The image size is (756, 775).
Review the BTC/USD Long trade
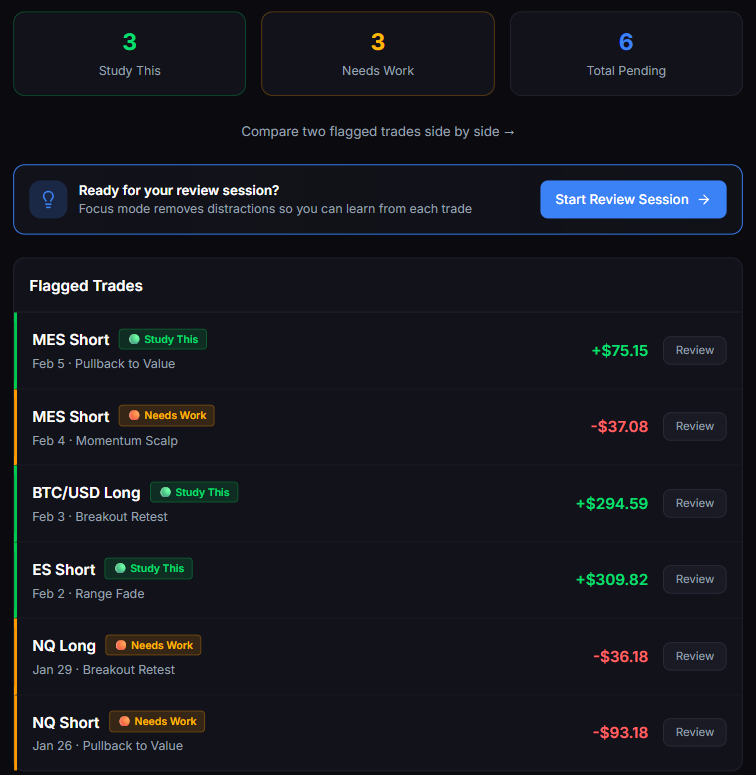click(x=694, y=503)
